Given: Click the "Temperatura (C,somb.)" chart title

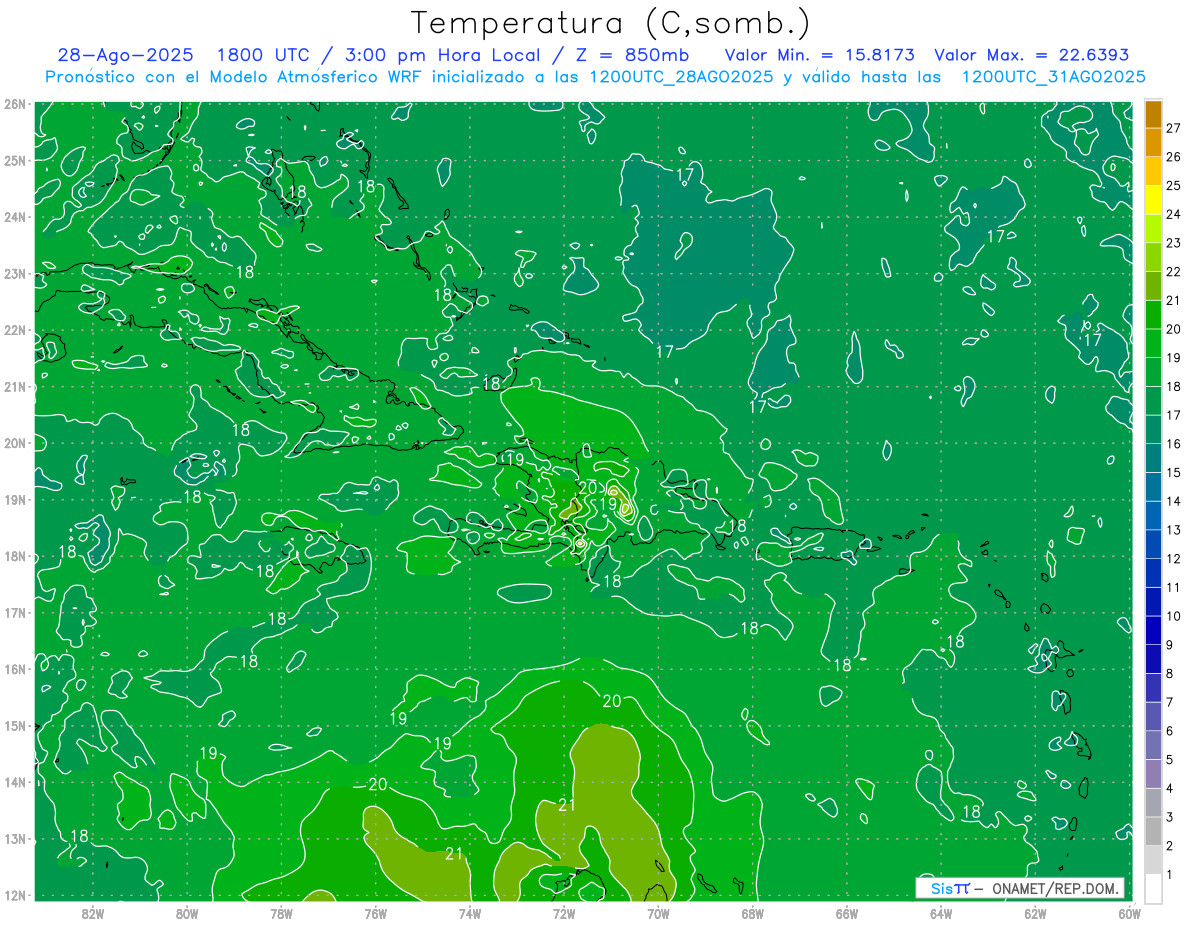Looking at the screenshot, I should coord(611,23).
